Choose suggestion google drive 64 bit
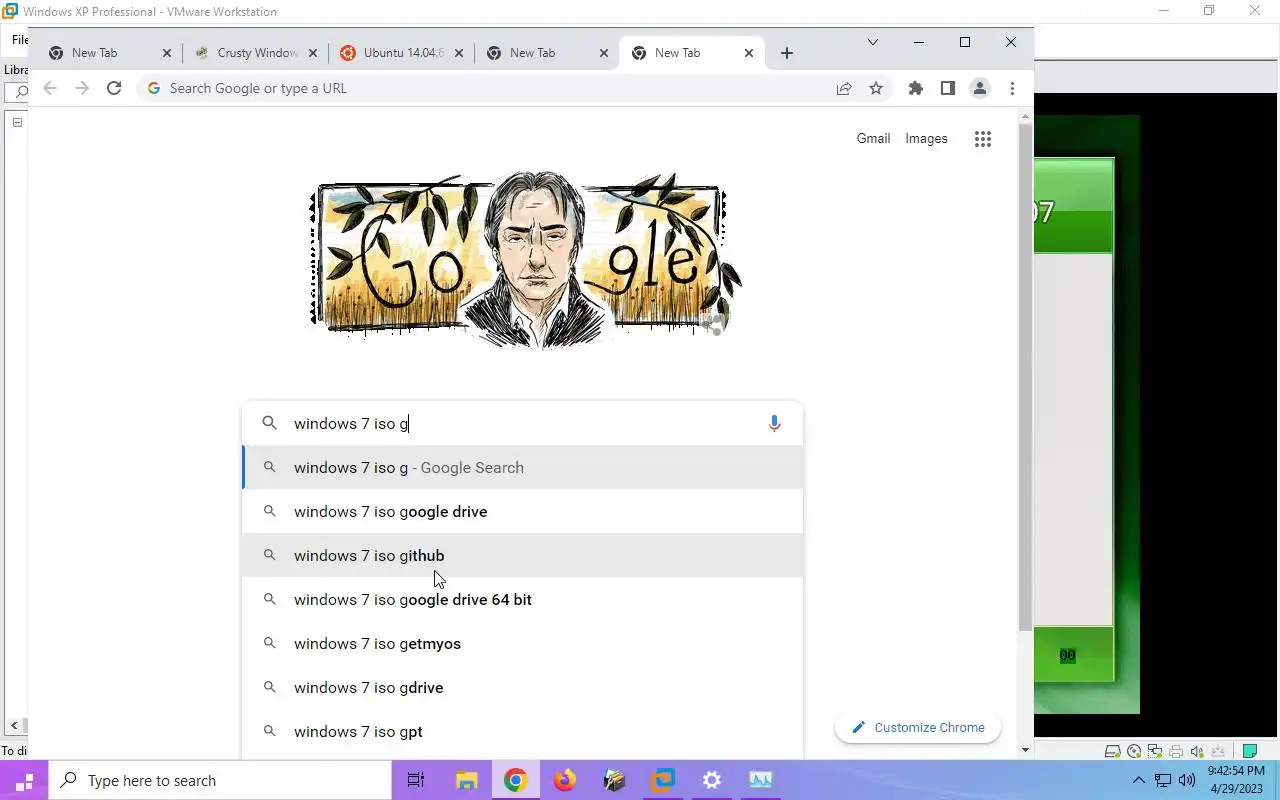 522,600
